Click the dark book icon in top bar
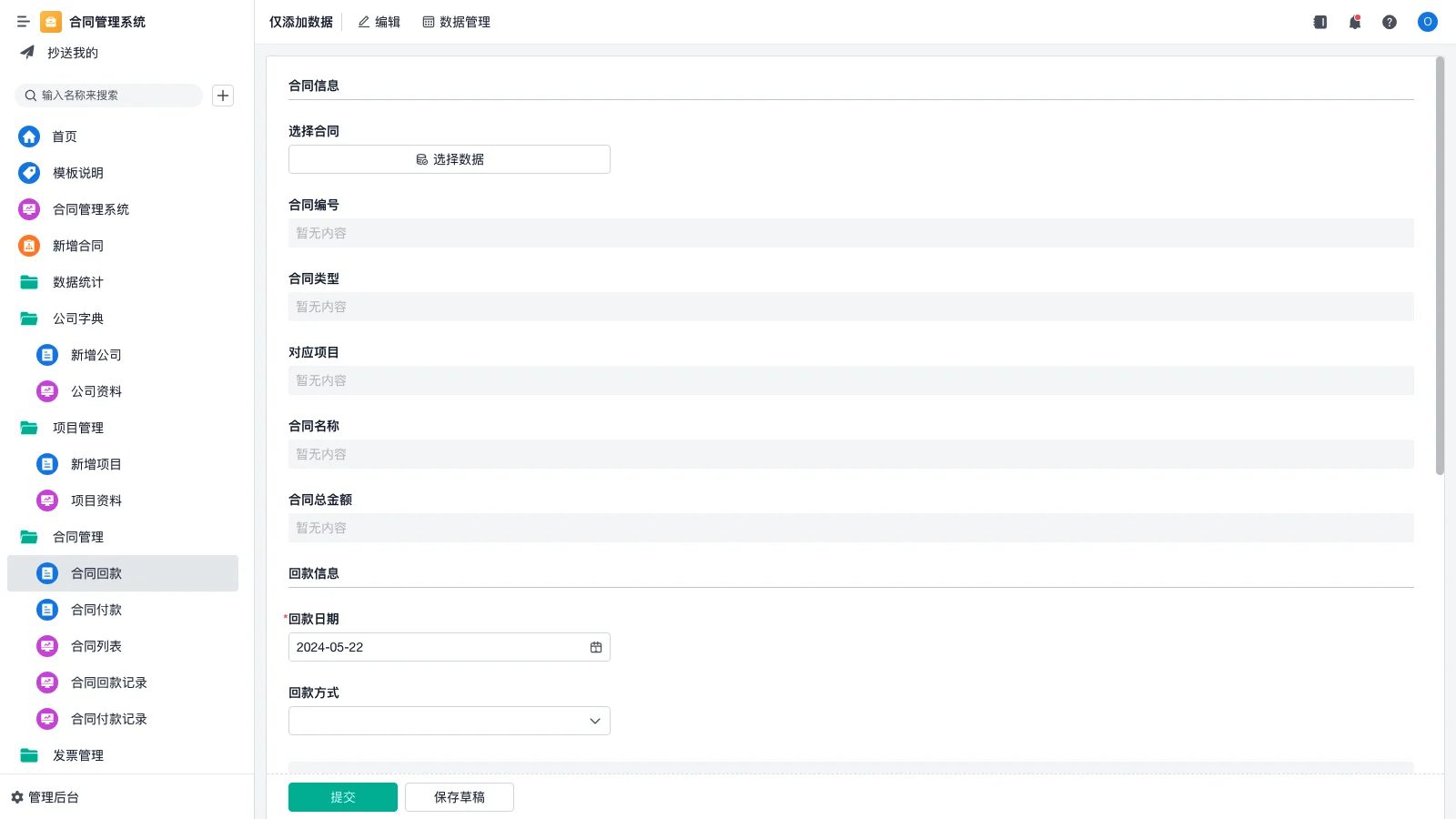Screen dimensions: 1456x819 click(1319, 22)
